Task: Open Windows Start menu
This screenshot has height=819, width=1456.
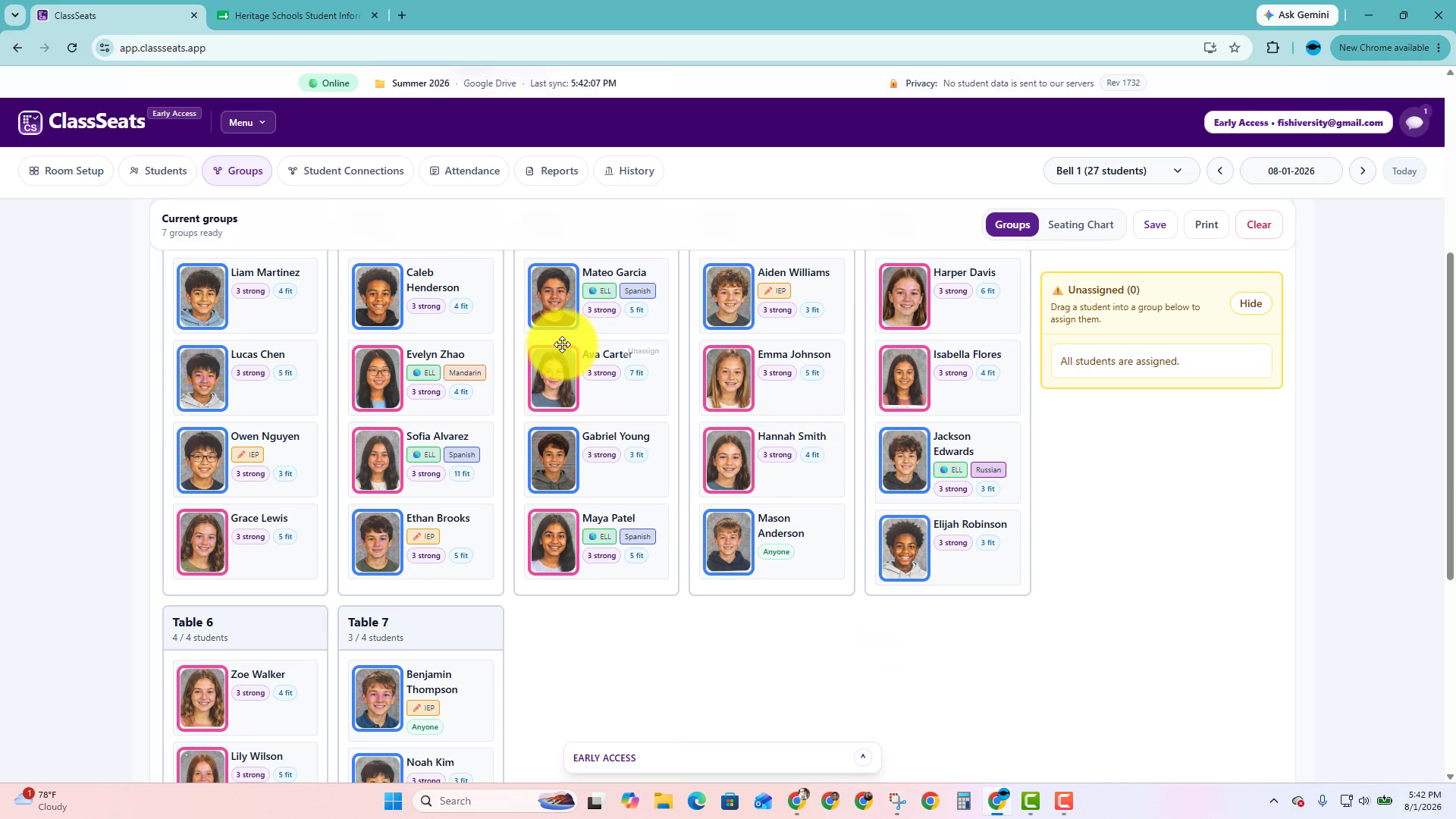Action: coord(393,801)
